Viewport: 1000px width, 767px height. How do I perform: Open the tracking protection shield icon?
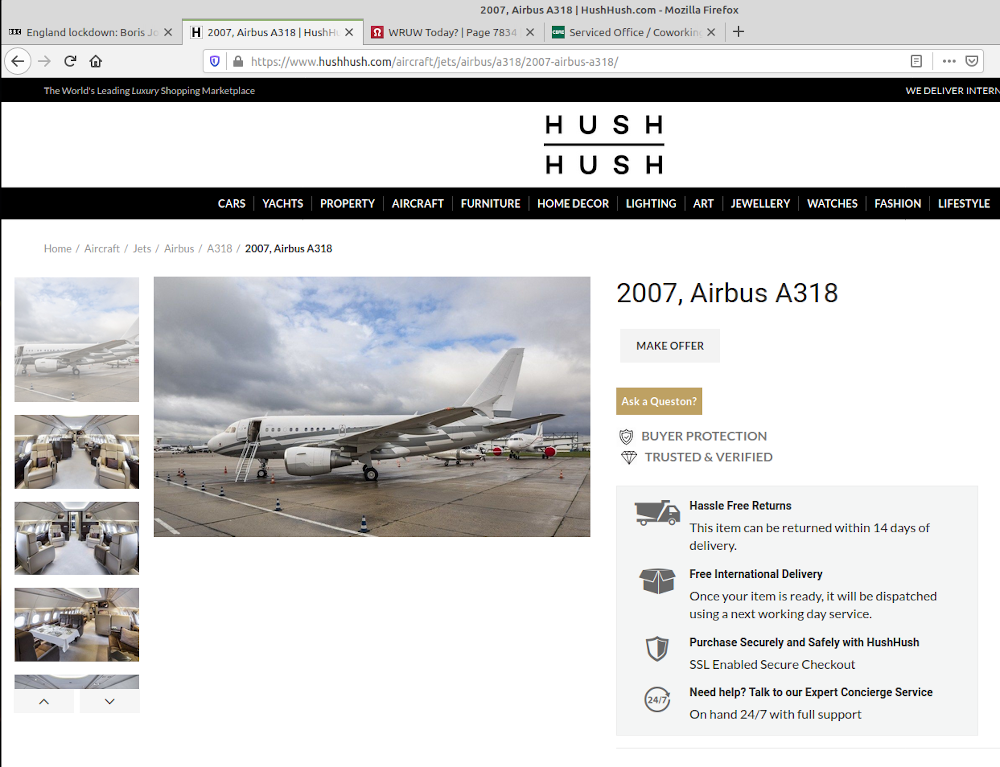click(214, 61)
